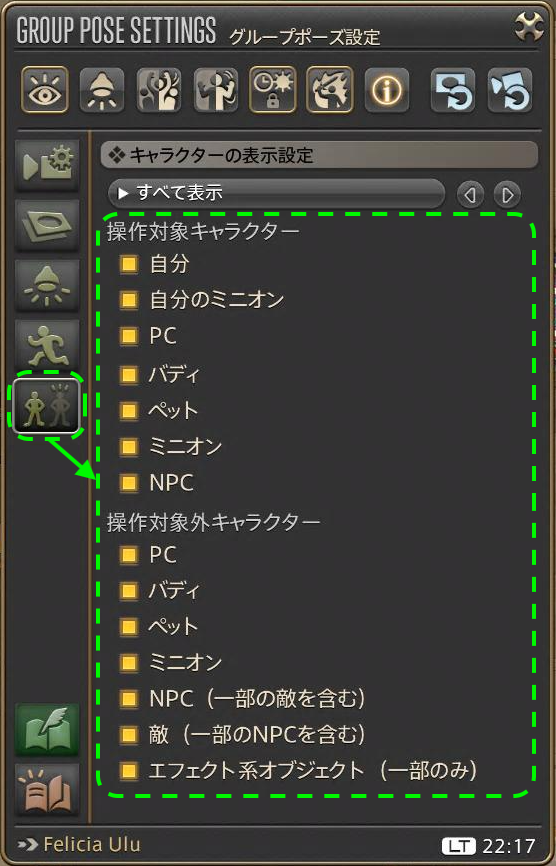Image resolution: width=556 pixels, height=866 pixels.
Task: Open the すべて表示 dropdown
Action: click(277, 193)
